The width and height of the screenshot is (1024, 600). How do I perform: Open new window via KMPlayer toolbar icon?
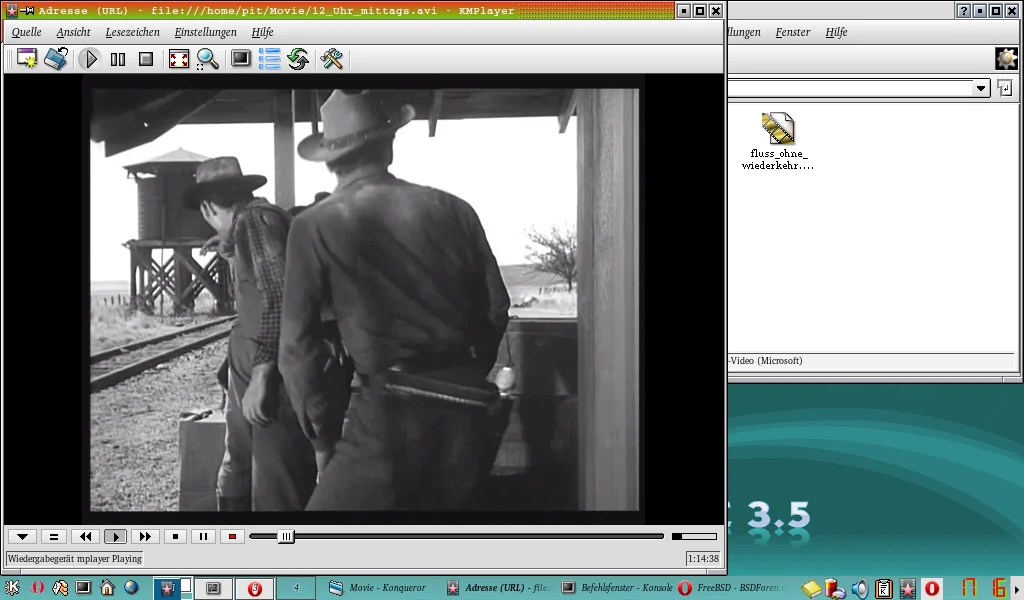tap(27, 59)
